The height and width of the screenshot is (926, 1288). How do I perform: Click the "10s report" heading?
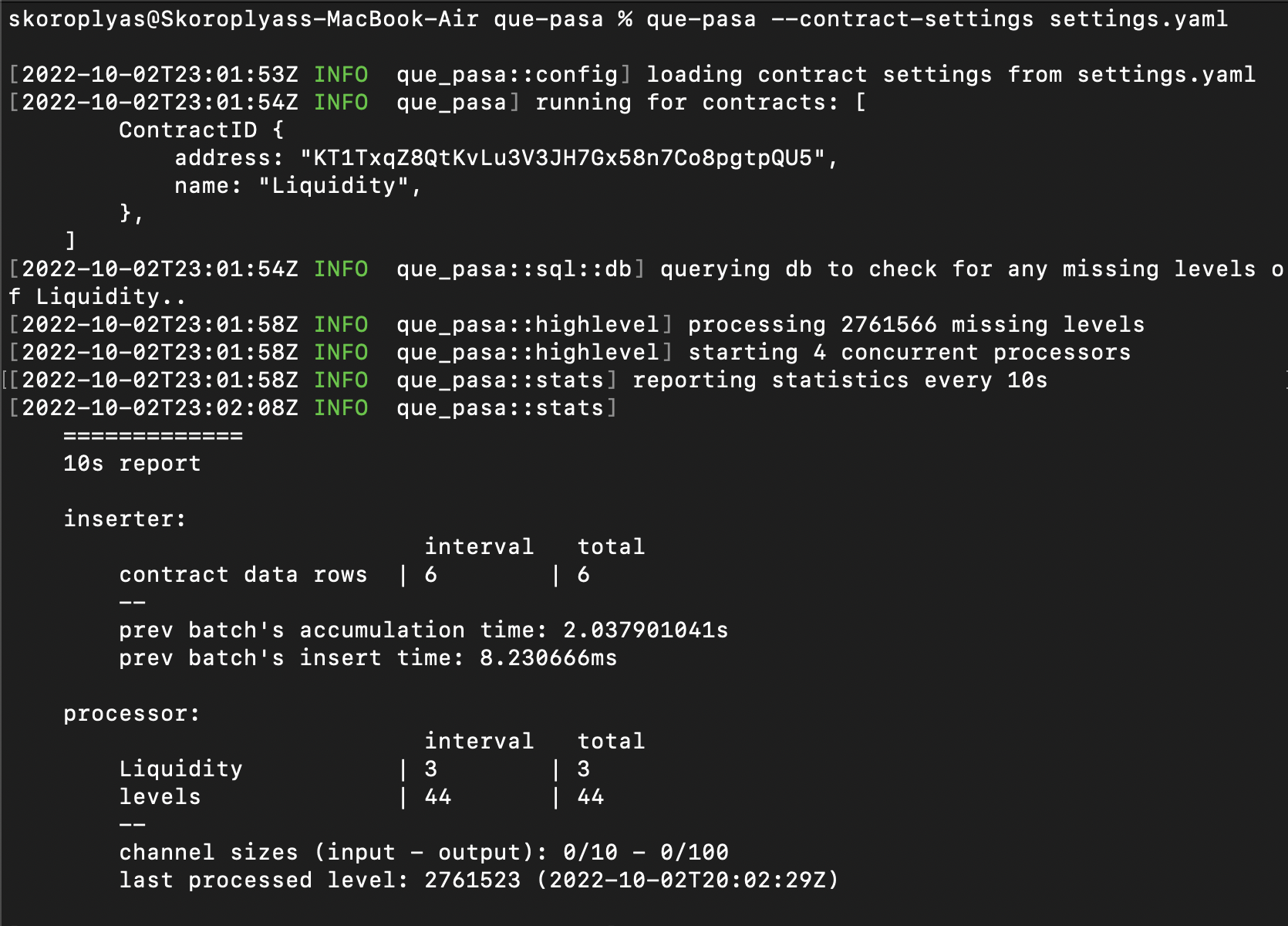coord(132,464)
